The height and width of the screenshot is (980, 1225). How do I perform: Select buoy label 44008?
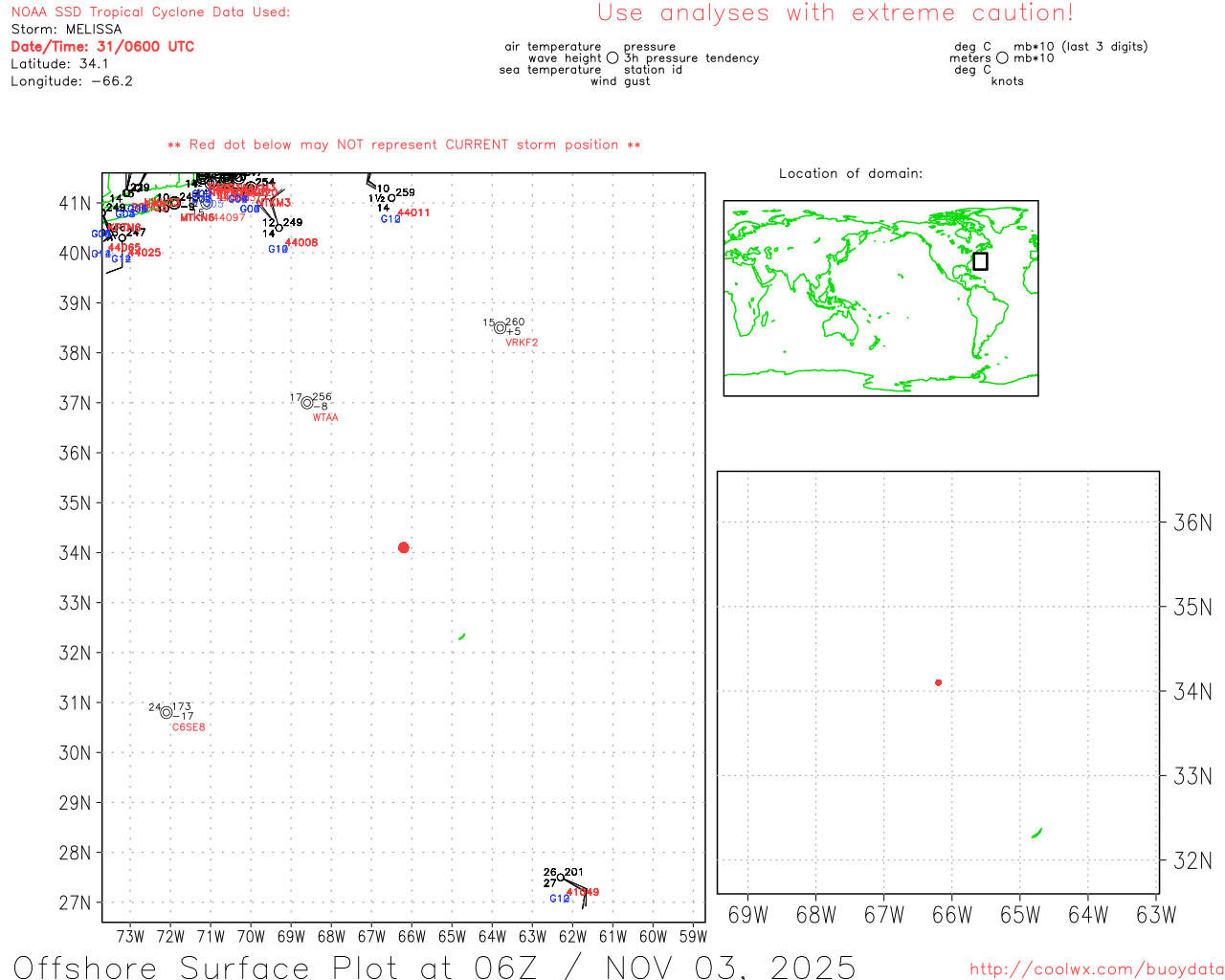pos(301,243)
